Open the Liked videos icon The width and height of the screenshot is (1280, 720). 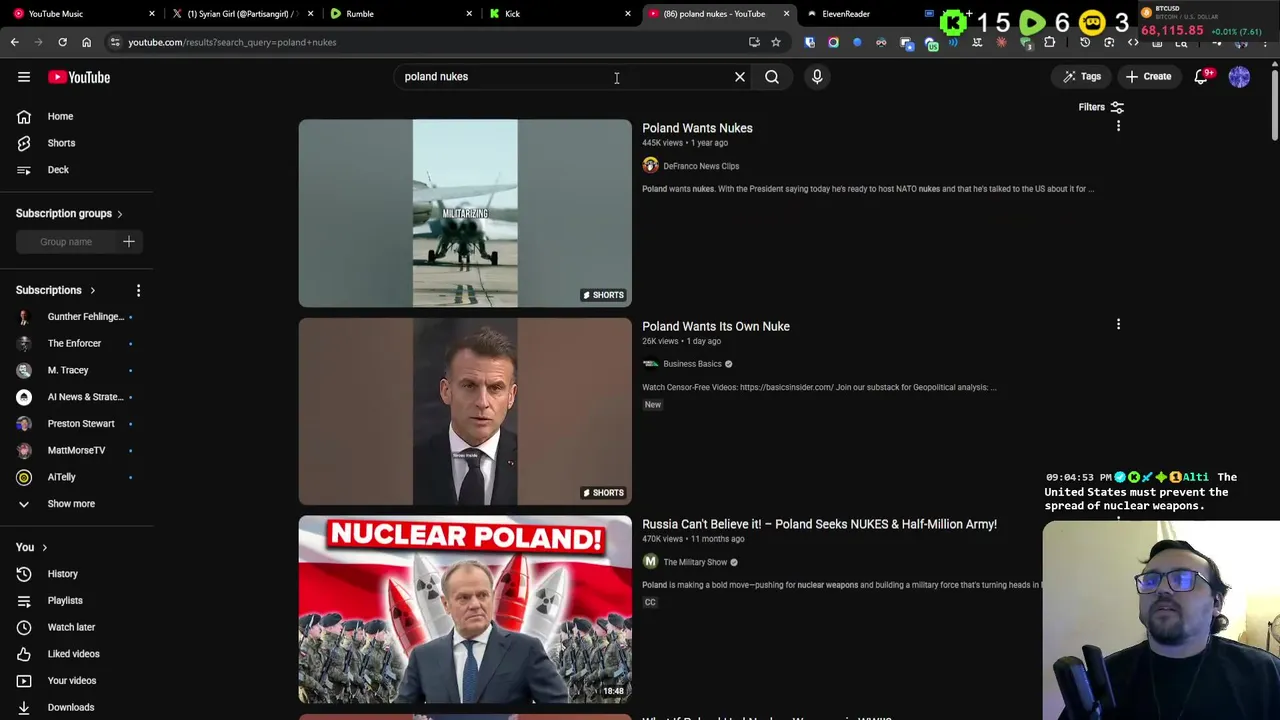point(24,654)
